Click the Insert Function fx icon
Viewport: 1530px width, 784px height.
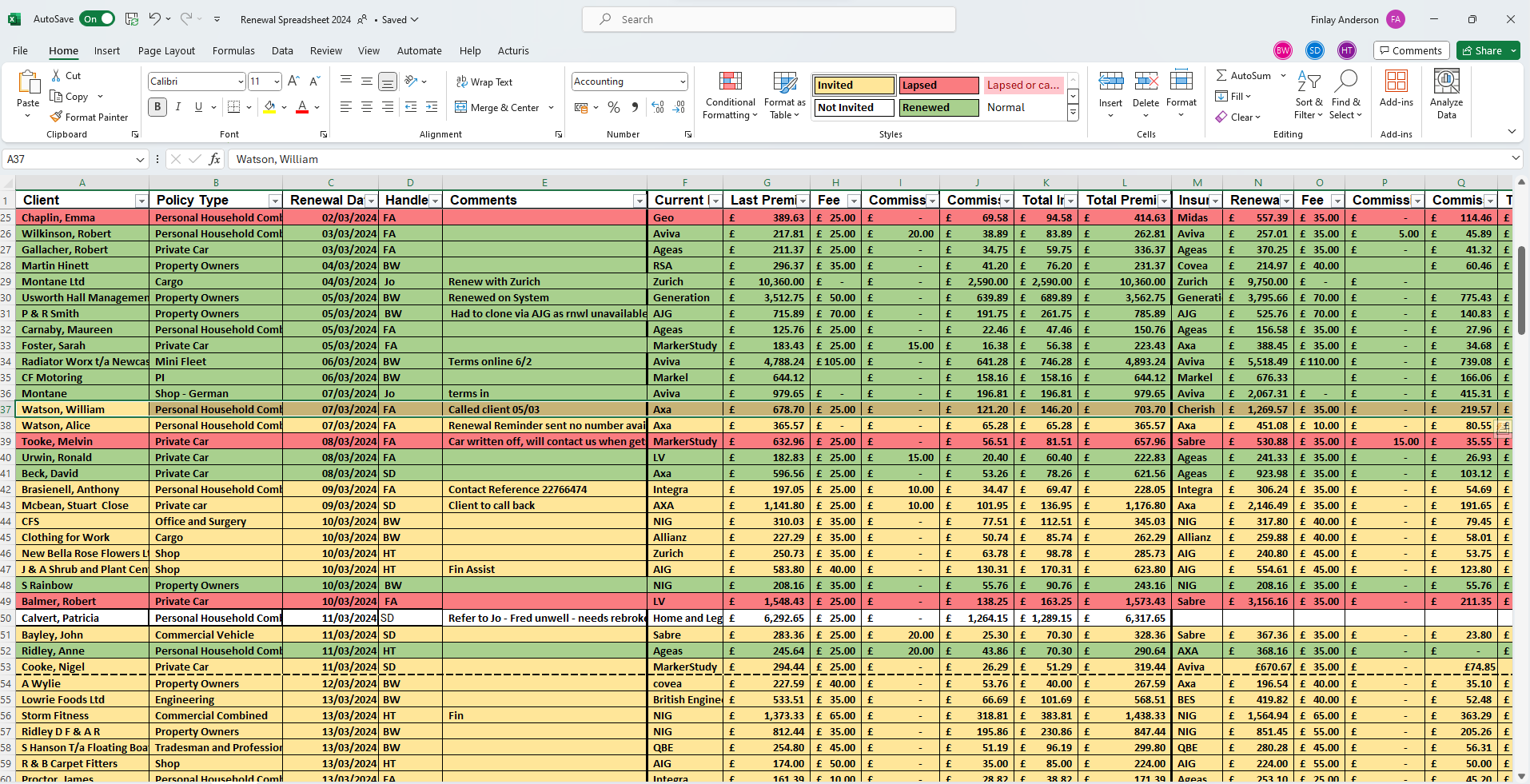point(214,159)
